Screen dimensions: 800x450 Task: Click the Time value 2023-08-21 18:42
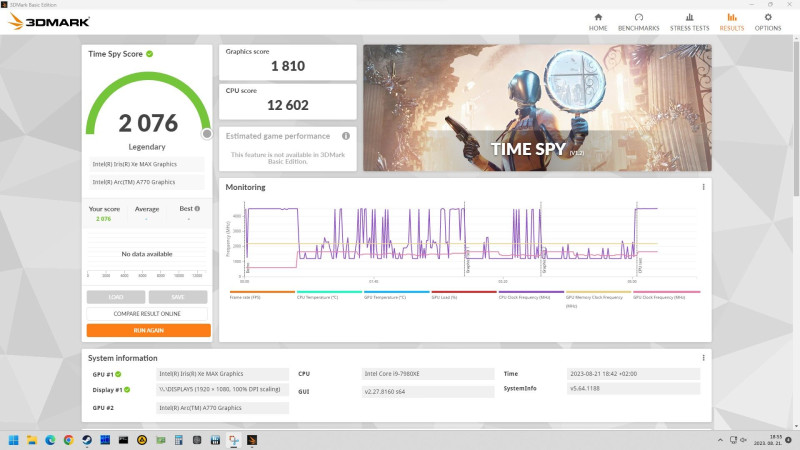[x=633, y=373]
